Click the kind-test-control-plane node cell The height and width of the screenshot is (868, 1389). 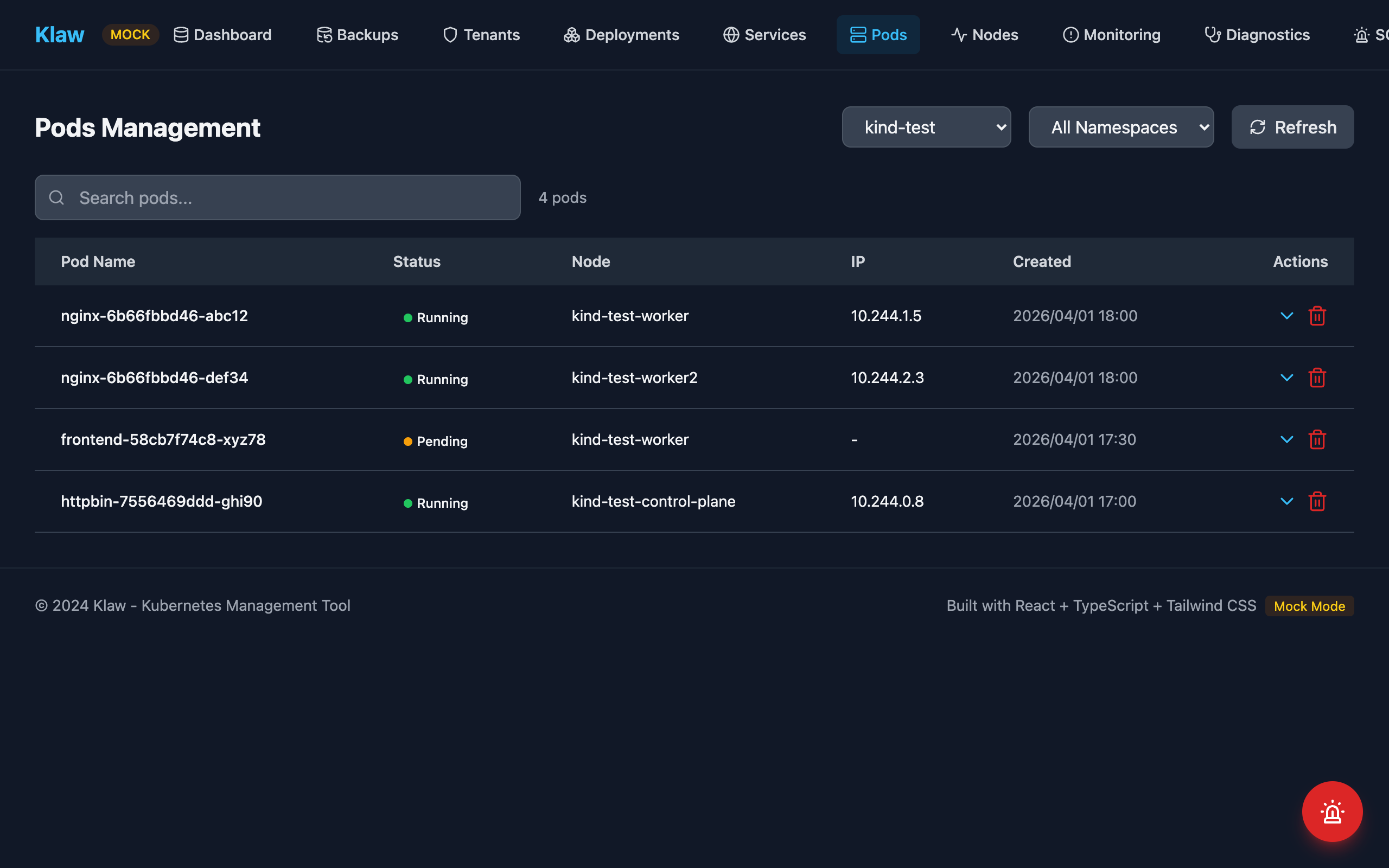click(x=653, y=501)
